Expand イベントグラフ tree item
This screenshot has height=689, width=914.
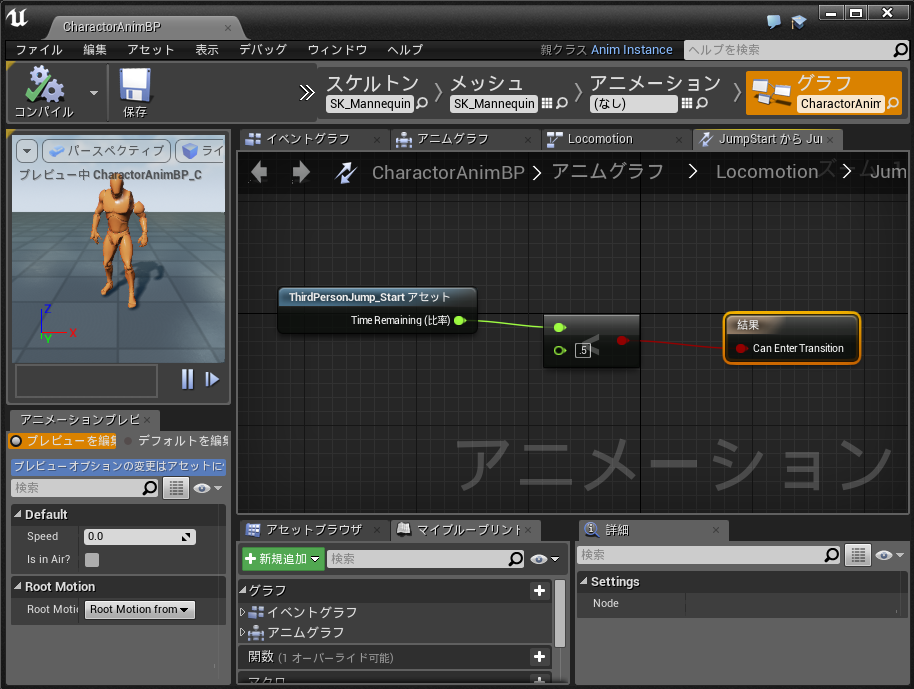[243, 612]
